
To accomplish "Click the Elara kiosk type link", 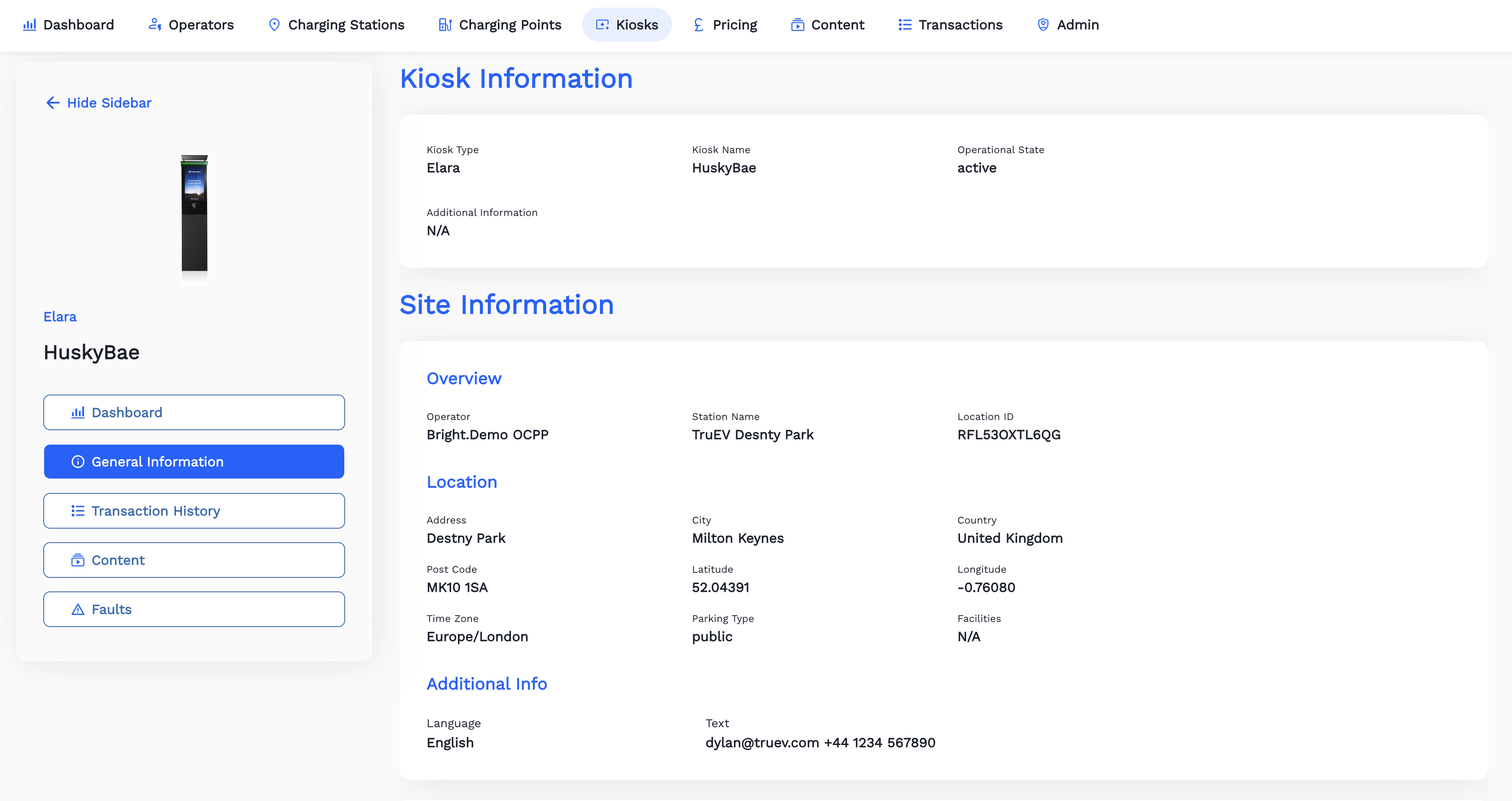I will point(60,316).
